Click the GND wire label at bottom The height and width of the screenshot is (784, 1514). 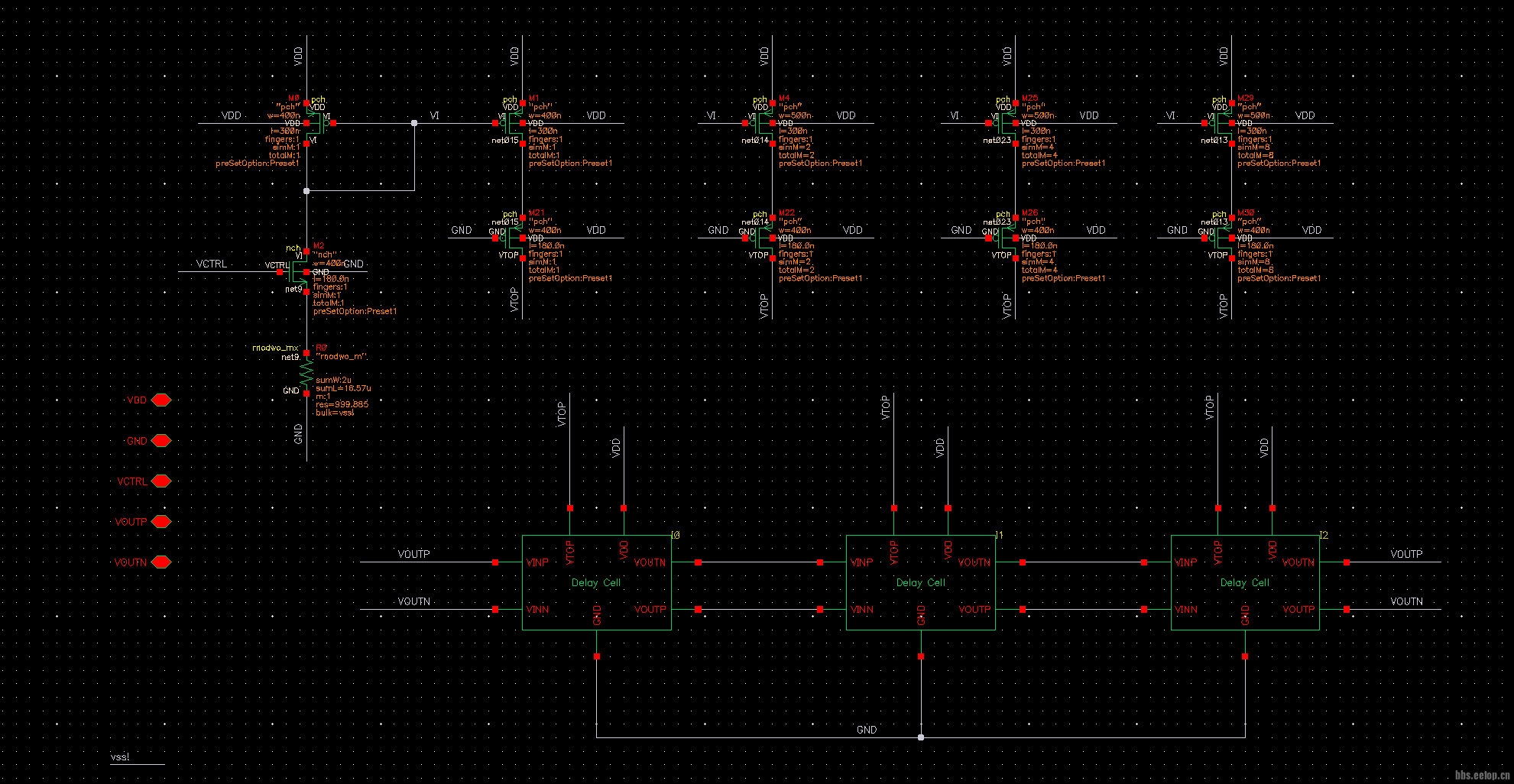point(866,731)
